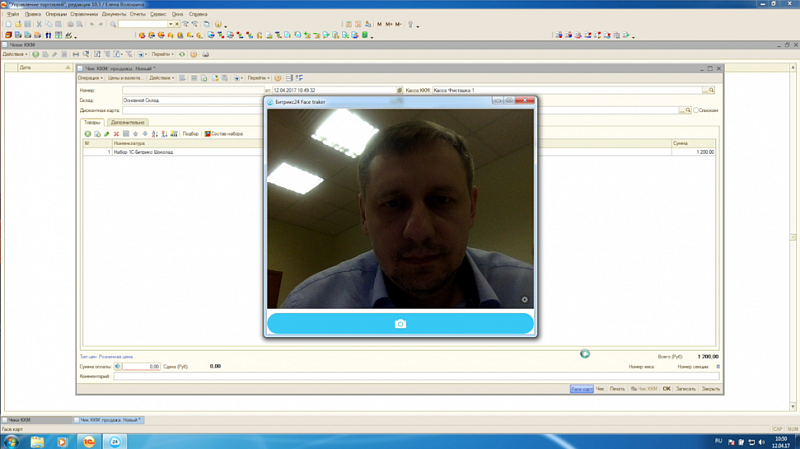
Task: Click the camera capture button in Face tracker
Action: 401,323
